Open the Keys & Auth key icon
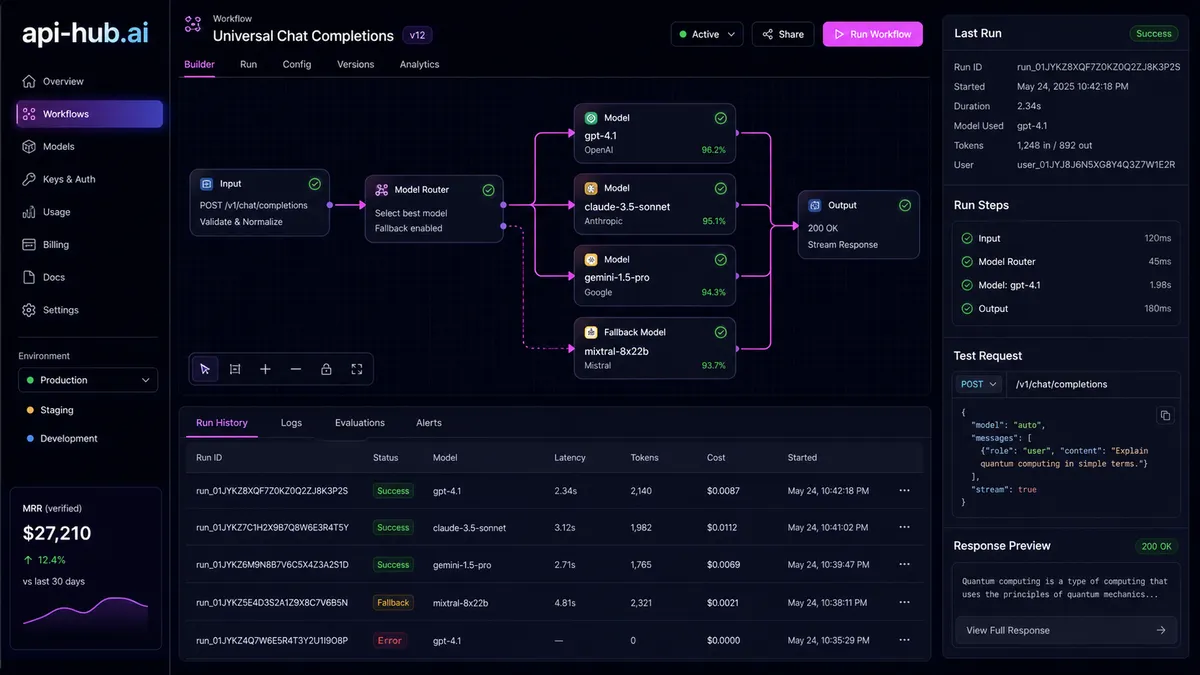 click(x=29, y=179)
